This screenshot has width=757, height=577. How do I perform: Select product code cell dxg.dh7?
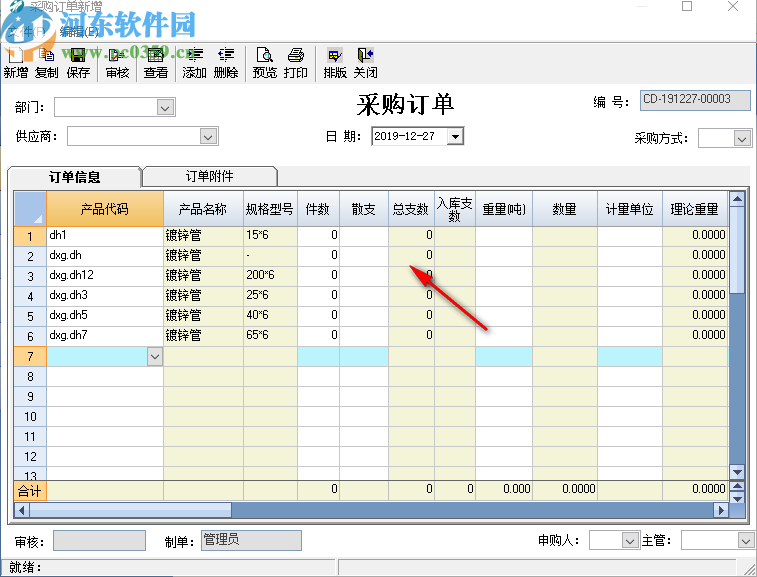(x=105, y=336)
